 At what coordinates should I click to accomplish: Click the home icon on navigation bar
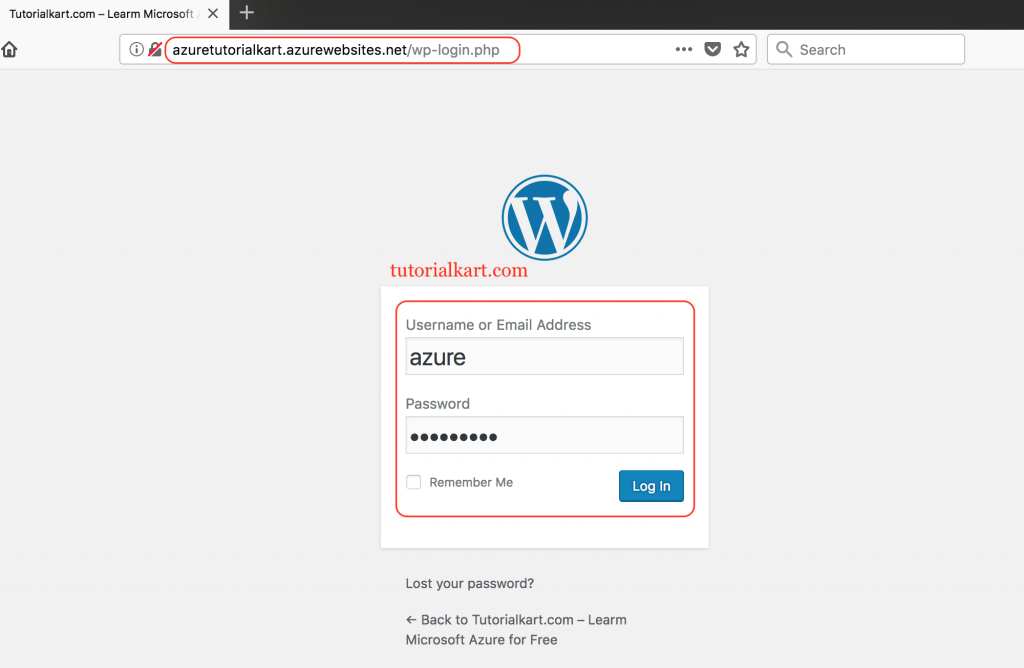(x=9, y=48)
